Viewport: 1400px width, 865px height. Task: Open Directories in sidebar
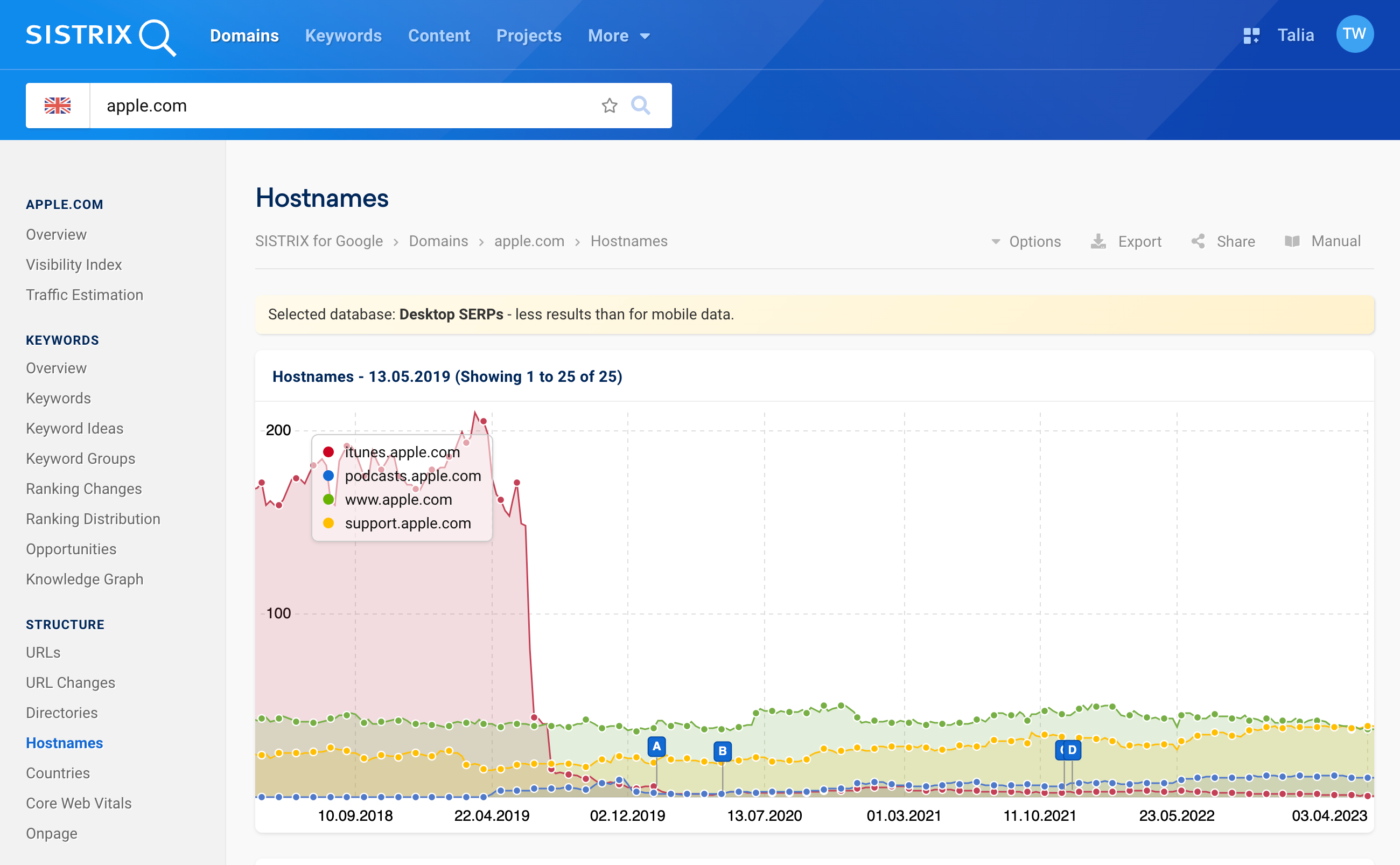[62, 713]
